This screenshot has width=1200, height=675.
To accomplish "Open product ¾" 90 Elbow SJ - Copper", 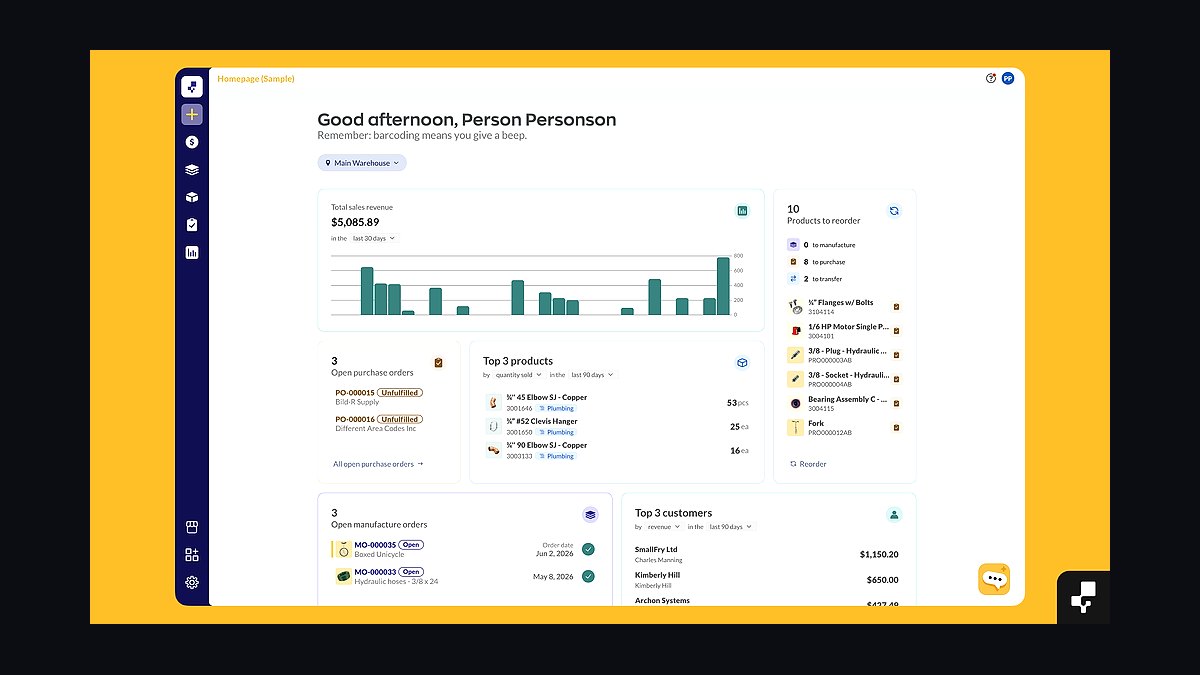I will coord(547,446).
